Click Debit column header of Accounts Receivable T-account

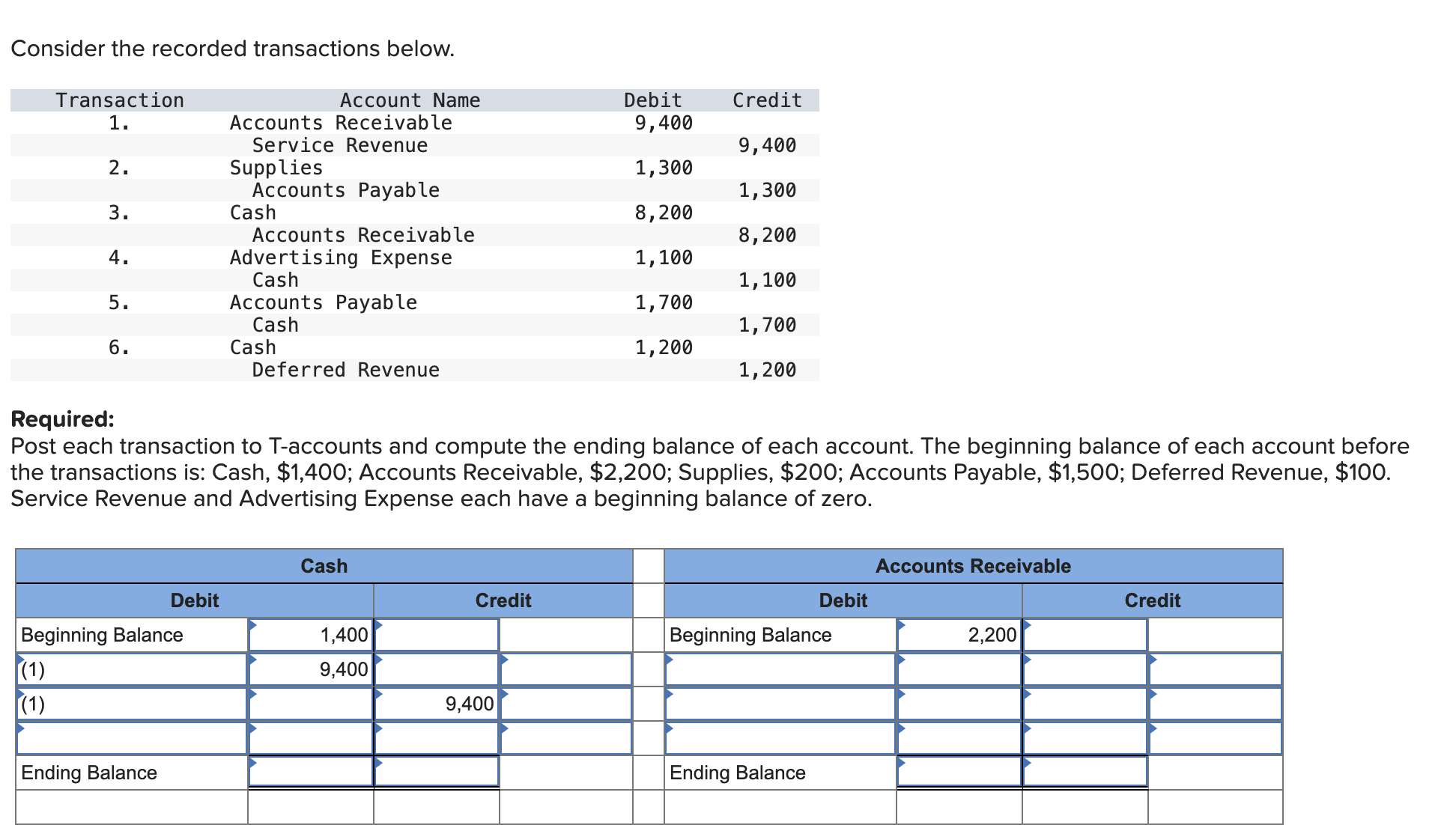(x=843, y=600)
